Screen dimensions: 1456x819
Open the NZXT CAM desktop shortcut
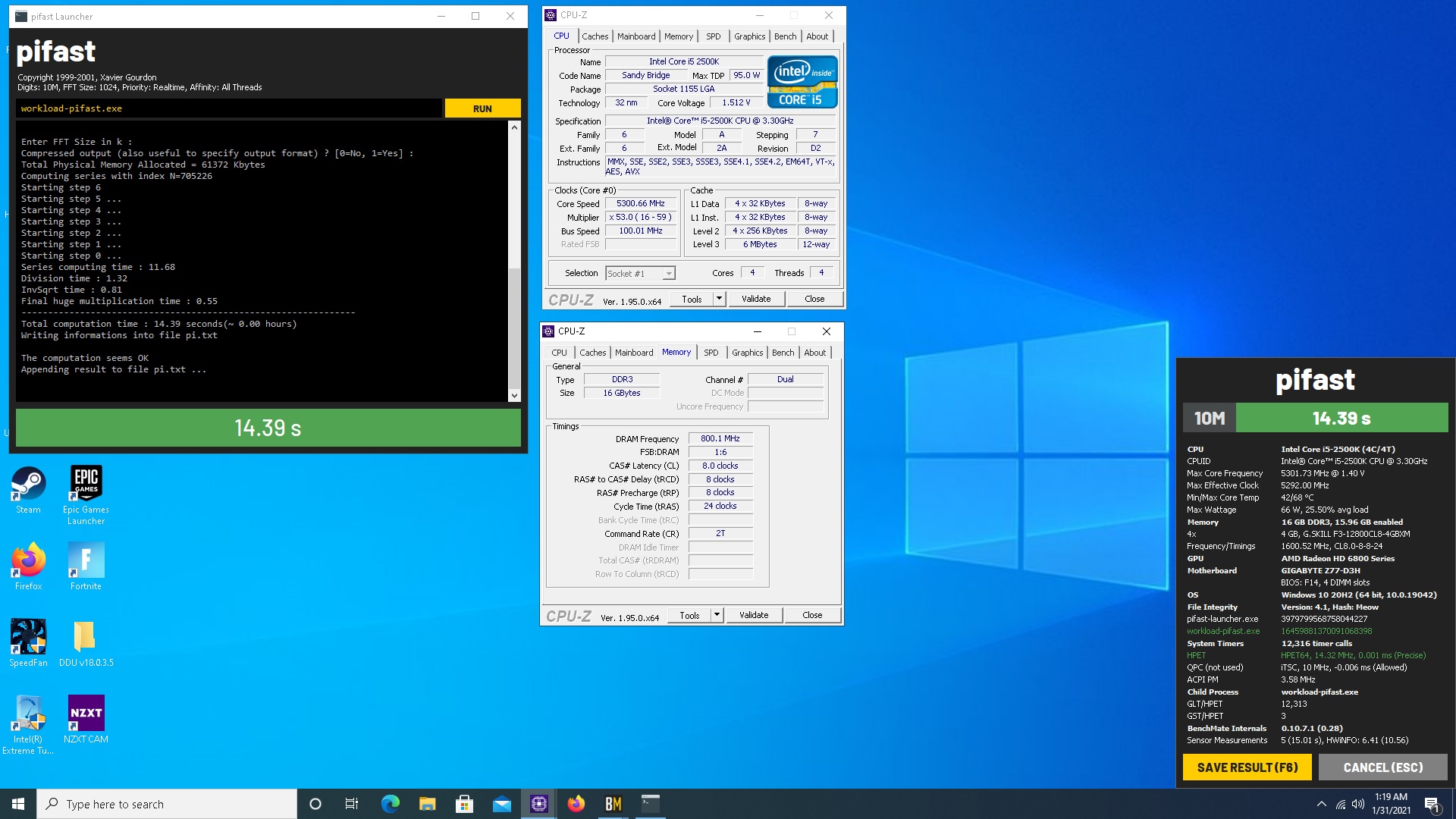click(x=86, y=720)
